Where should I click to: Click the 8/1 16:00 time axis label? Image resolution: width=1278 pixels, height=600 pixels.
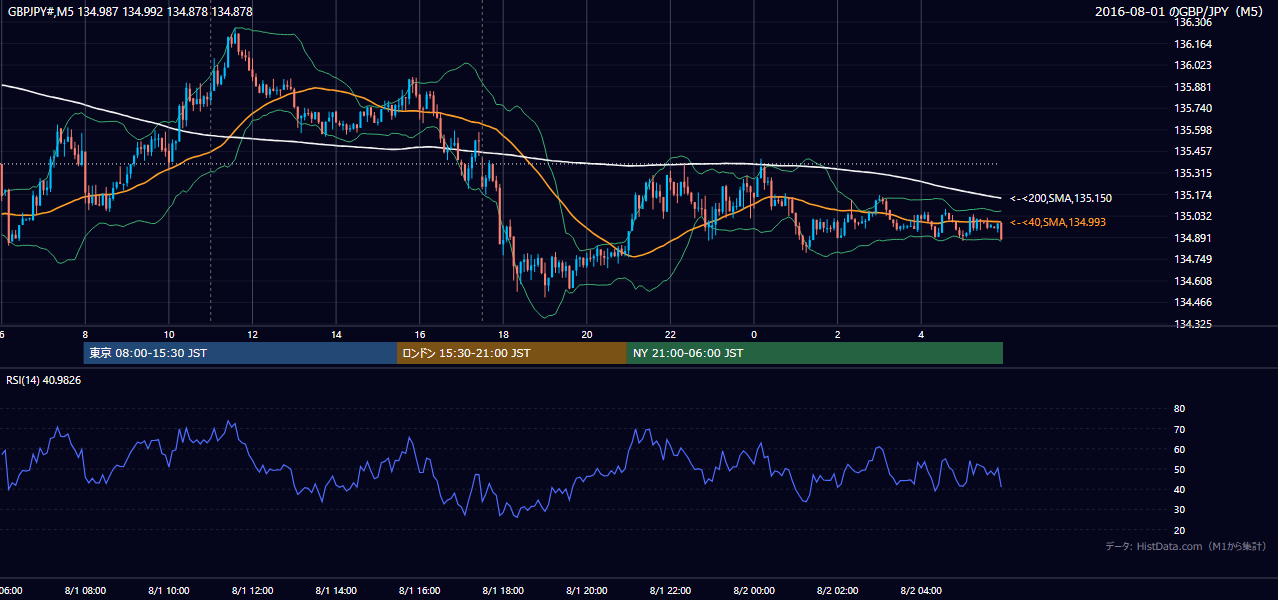coord(420,591)
